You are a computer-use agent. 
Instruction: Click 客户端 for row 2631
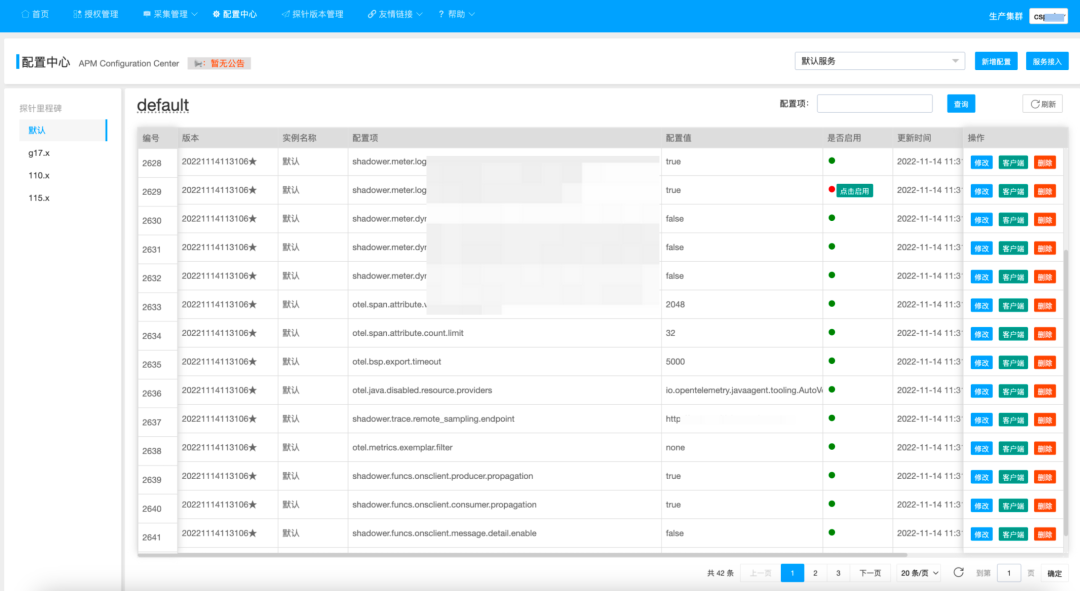pyautogui.click(x=1013, y=248)
